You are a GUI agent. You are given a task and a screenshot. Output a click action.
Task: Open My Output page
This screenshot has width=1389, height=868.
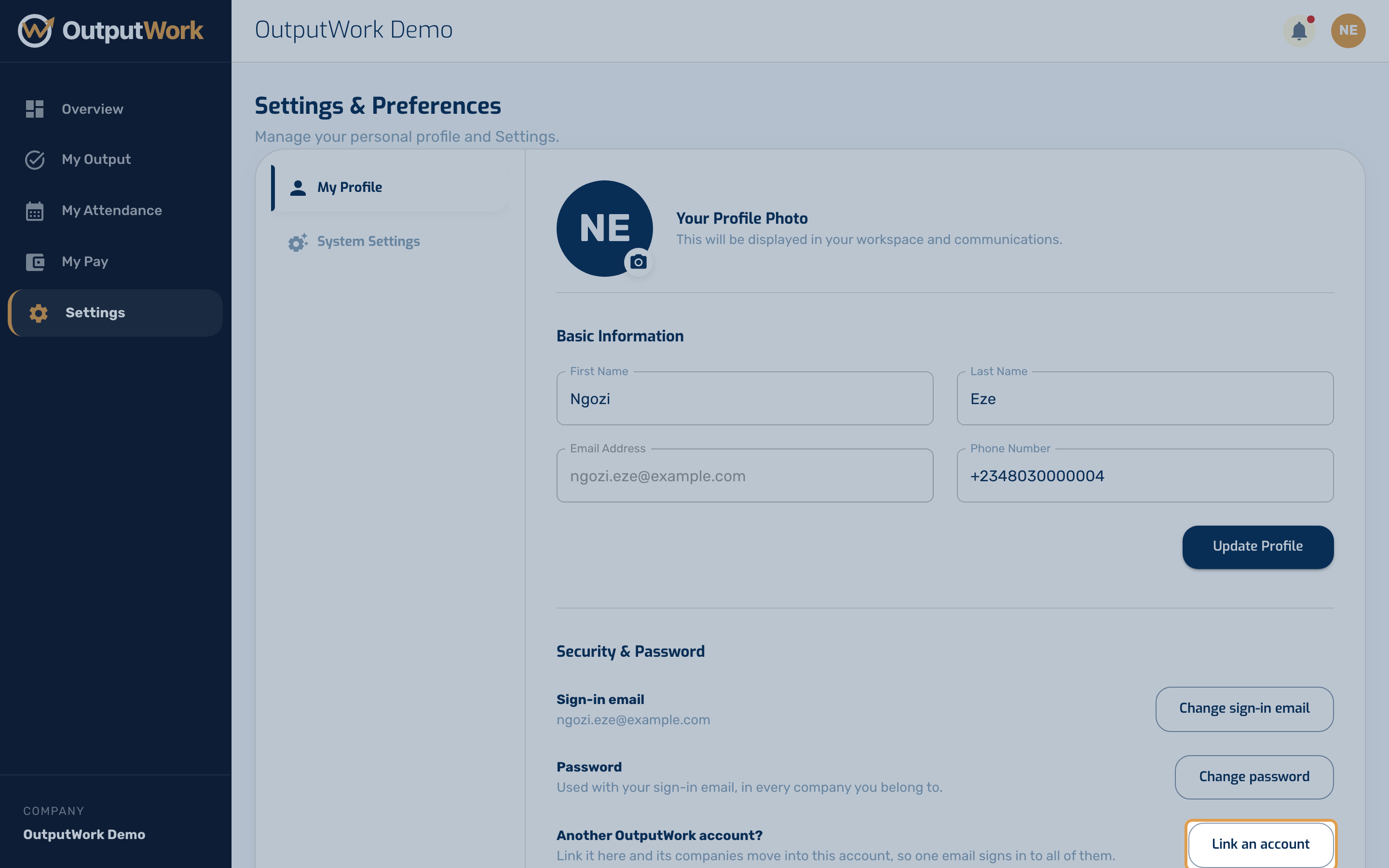click(x=115, y=160)
